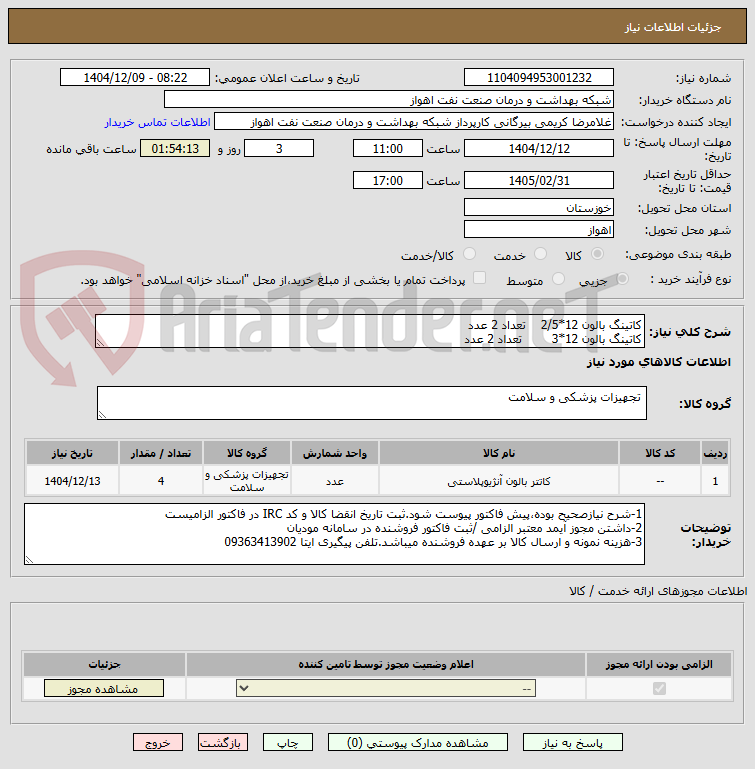The height and width of the screenshot is (769, 755).
Task: Click the تاریخ نیاز column header
Action: [72, 453]
